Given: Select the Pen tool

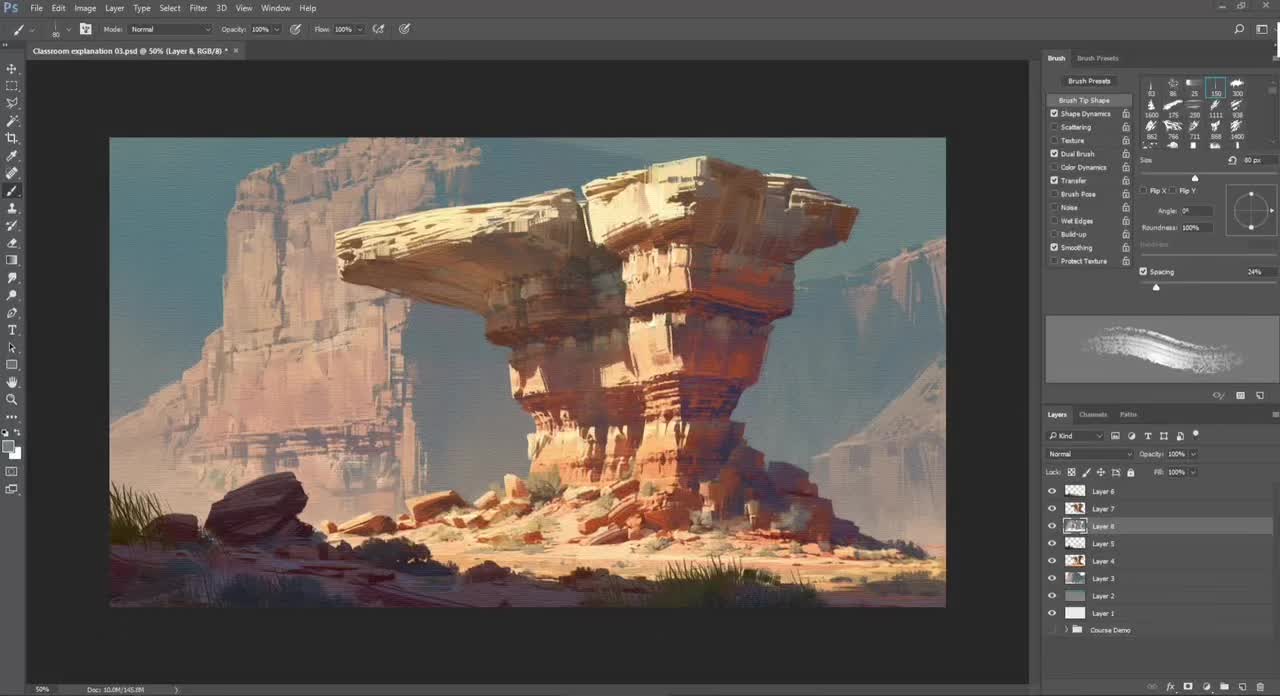Looking at the screenshot, I should pos(12,313).
